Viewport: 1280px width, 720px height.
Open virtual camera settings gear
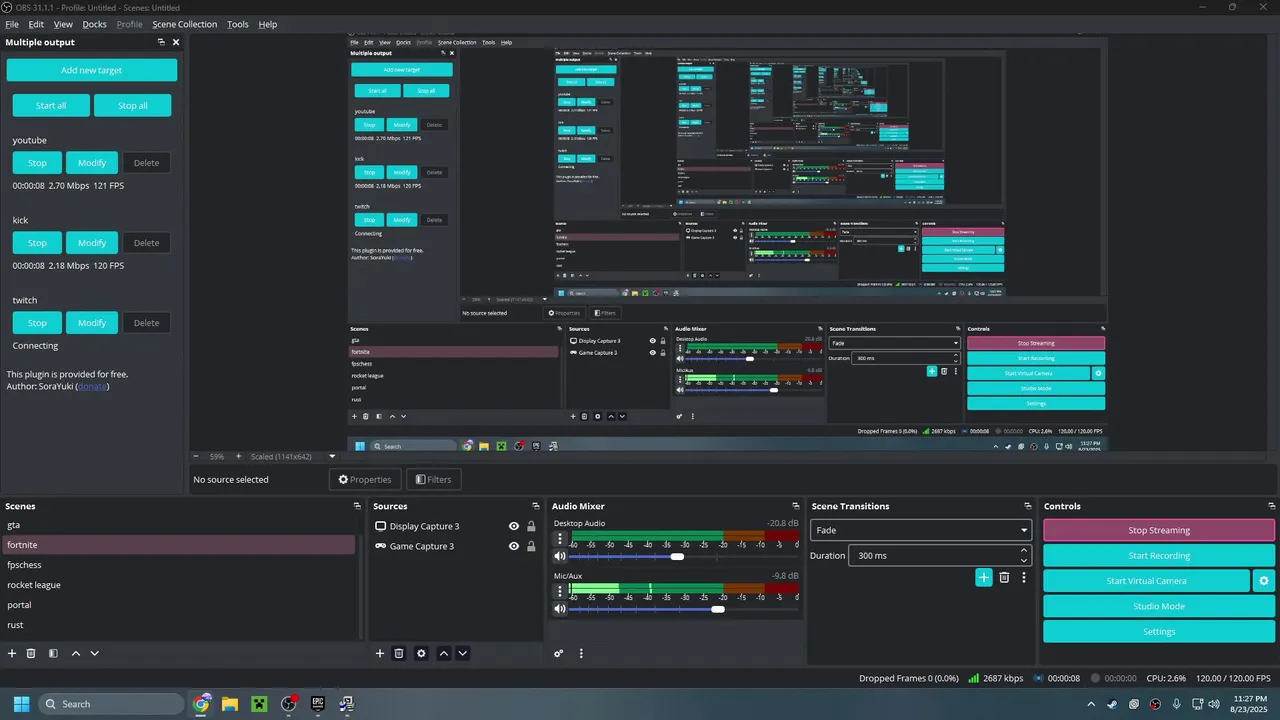(x=1264, y=581)
